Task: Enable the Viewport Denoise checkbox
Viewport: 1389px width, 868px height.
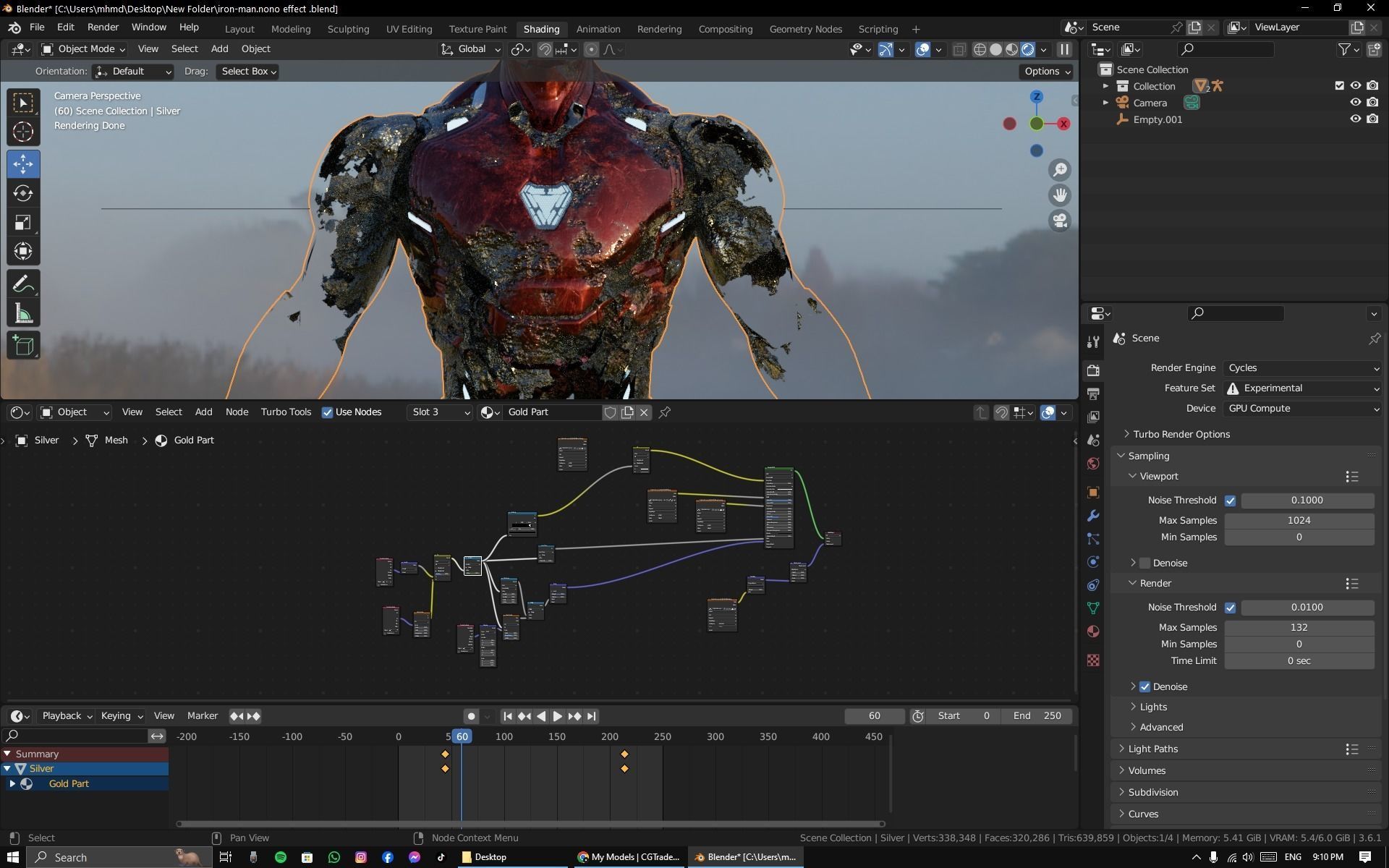Action: pyautogui.click(x=1144, y=563)
